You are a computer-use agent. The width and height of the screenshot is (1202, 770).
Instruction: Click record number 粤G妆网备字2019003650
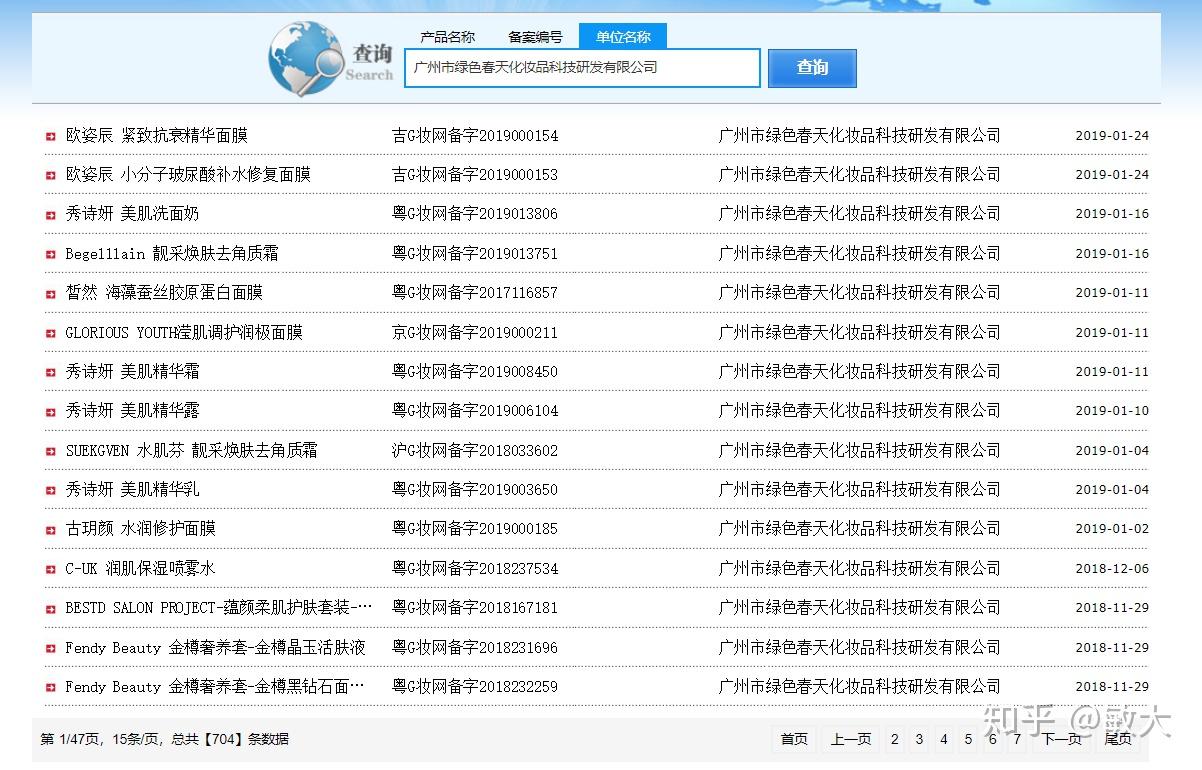click(x=475, y=489)
